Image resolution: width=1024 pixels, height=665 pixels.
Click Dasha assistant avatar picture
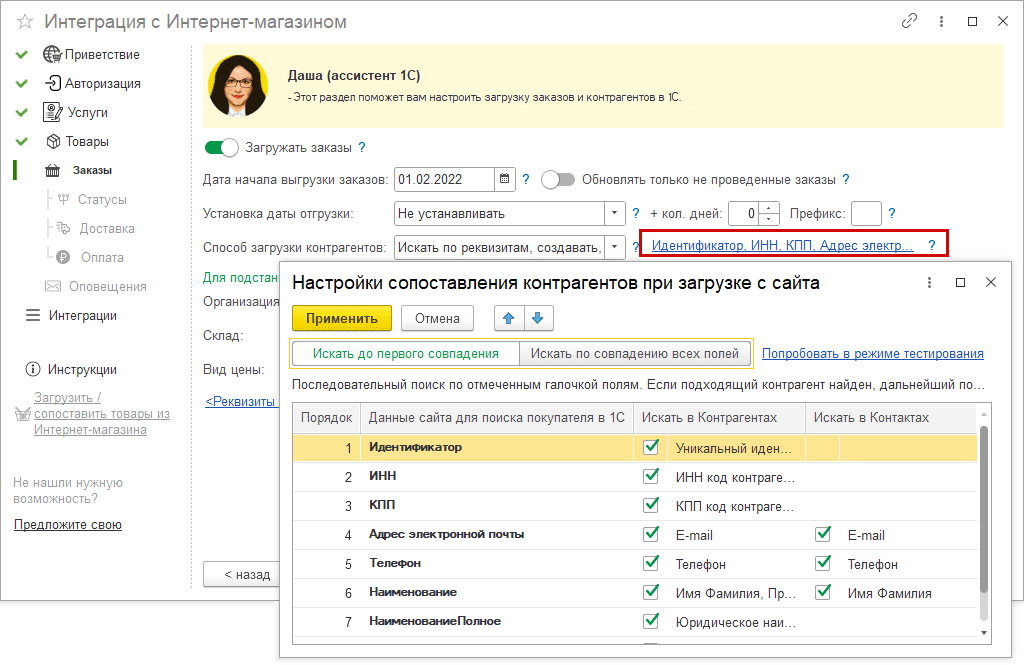(238, 86)
